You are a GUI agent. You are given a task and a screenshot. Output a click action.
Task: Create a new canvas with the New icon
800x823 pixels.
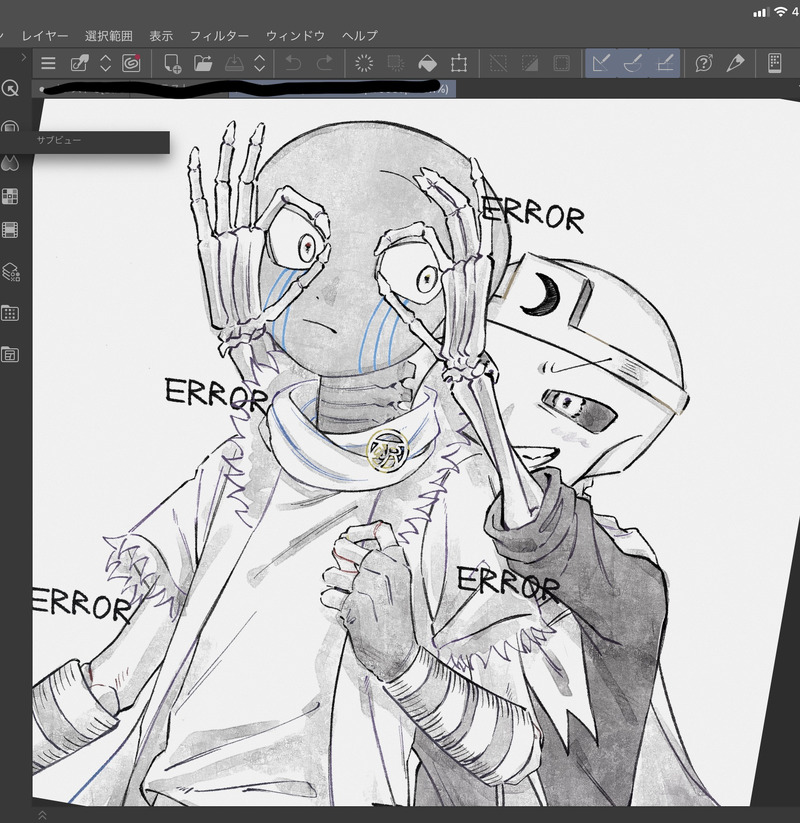tap(173, 64)
